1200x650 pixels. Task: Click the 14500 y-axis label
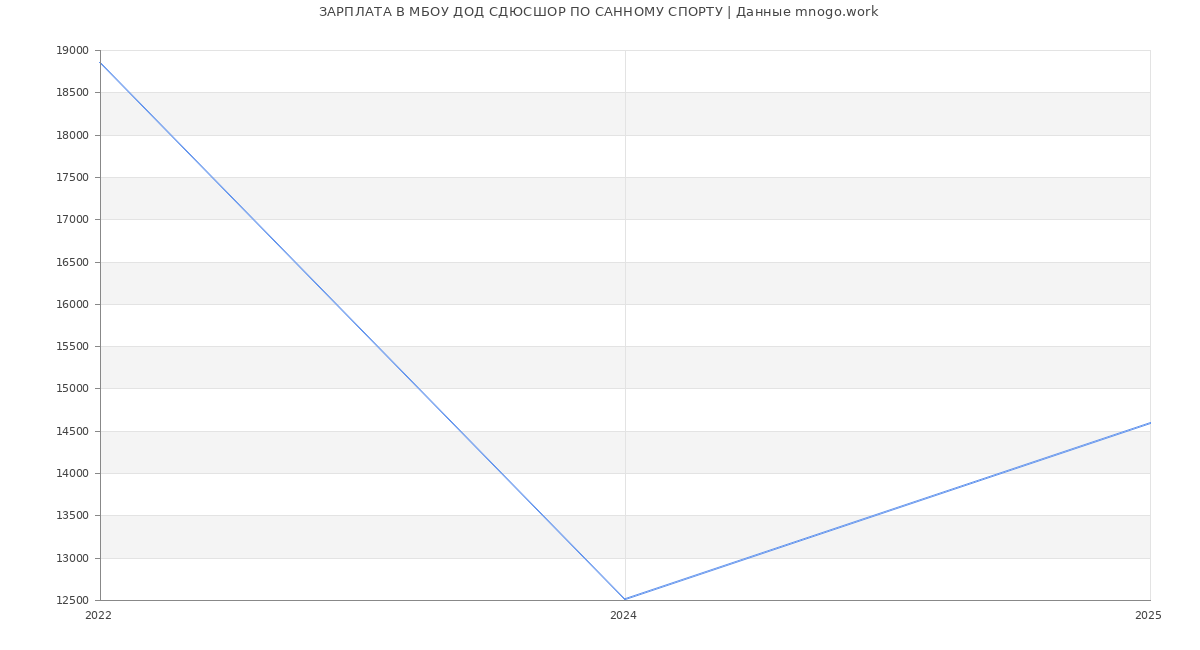tap(72, 432)
